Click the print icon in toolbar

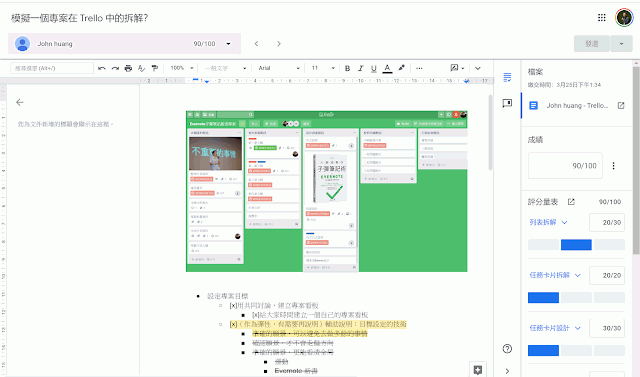(x=128, y=68)
